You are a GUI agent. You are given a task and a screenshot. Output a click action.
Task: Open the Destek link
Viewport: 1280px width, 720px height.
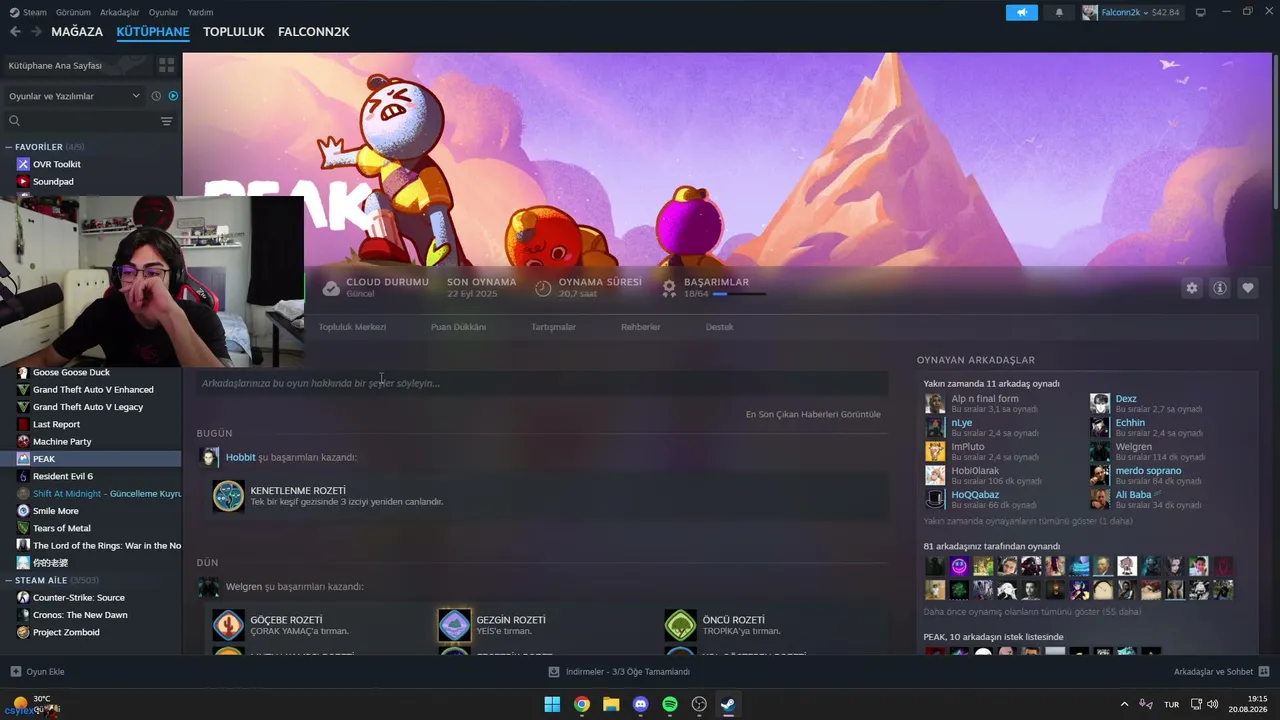coord(719,327)
